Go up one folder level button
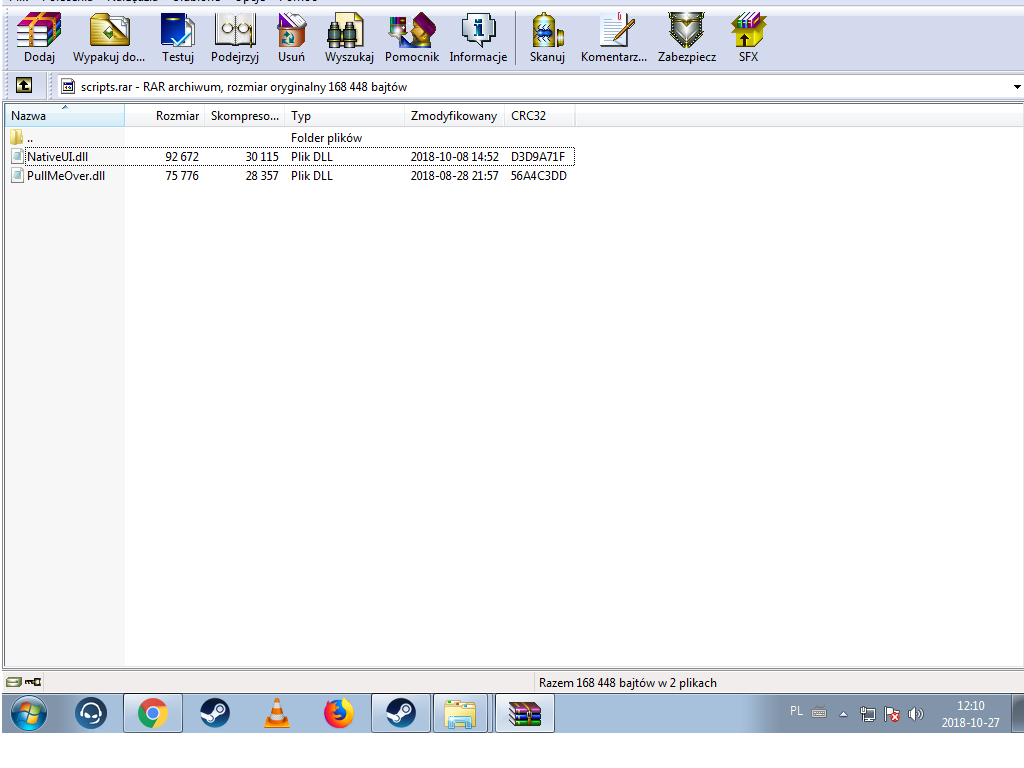 [x=24, y=86]
